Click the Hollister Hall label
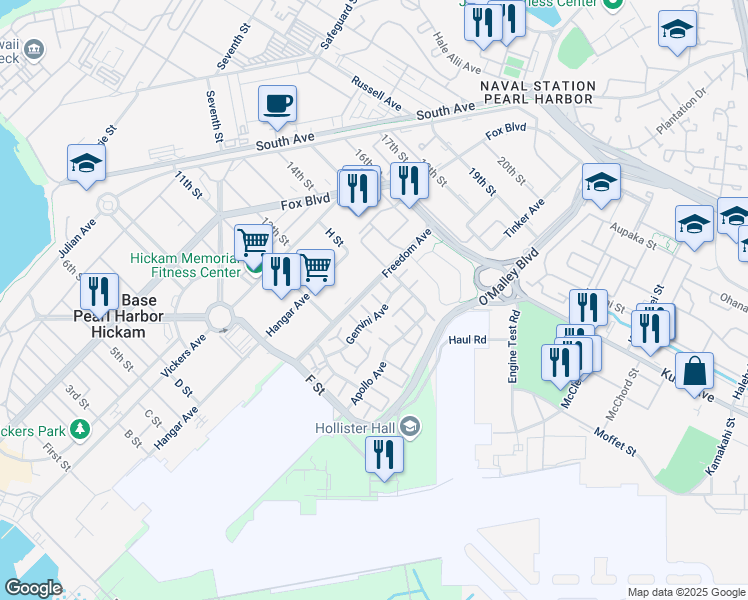The image size is (748, 600). coord(355,428)
